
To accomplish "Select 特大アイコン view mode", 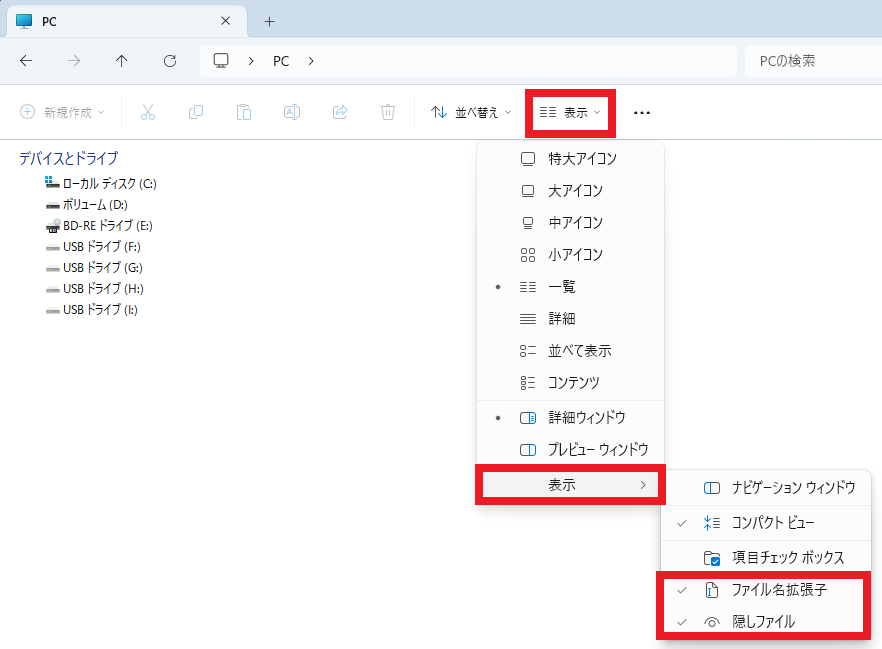I will (x=581, y=159).
